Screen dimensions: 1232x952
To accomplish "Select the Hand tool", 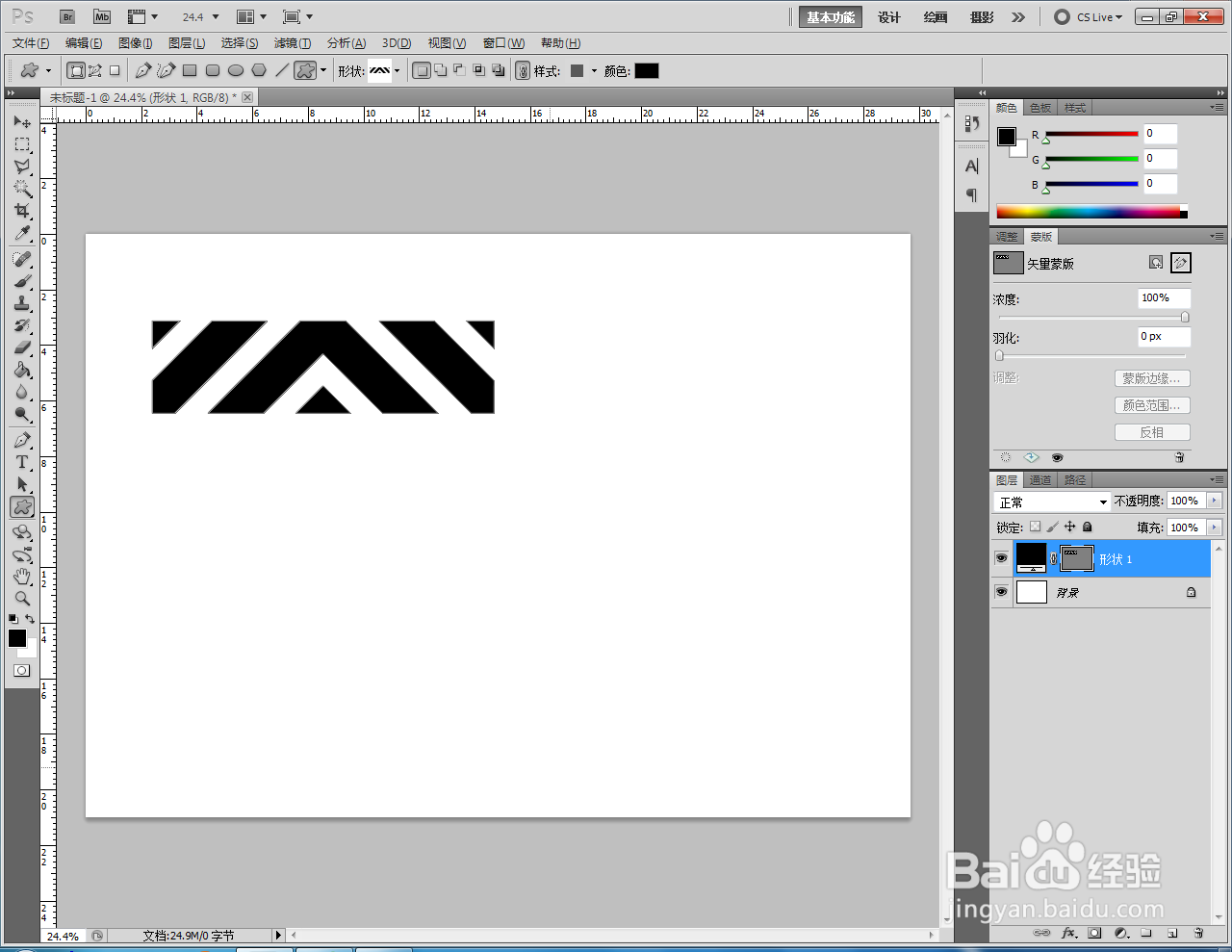I will (x=22, y=577).
